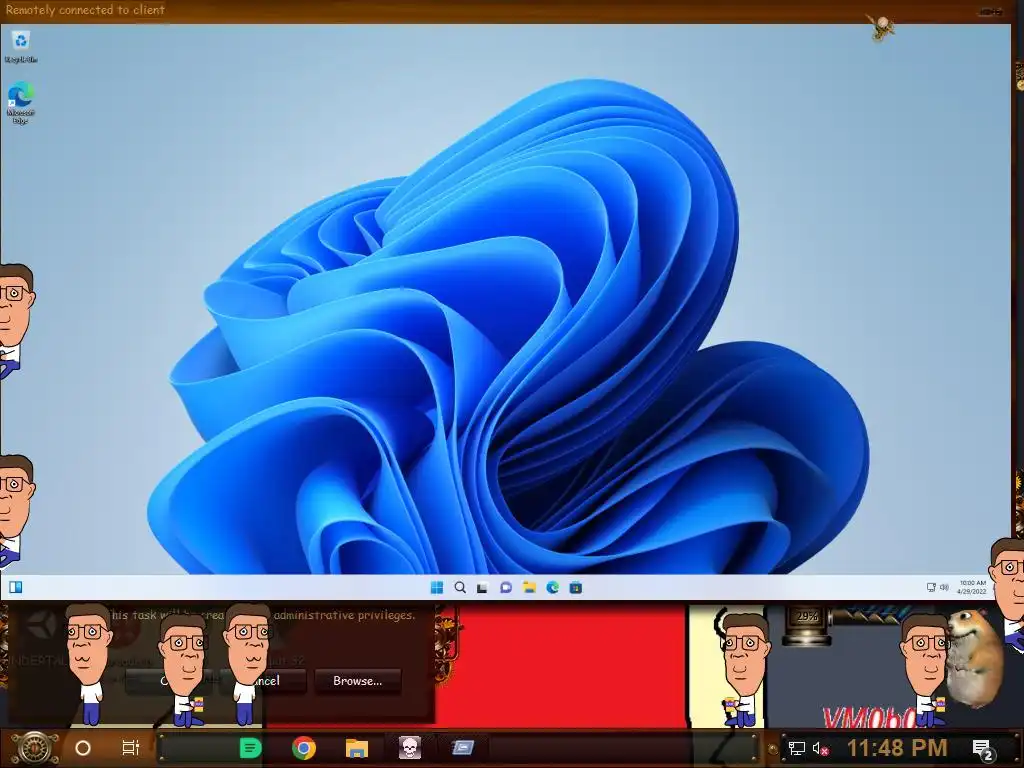Open Windows 11 Start button in remote session

[x=437, y=588]
